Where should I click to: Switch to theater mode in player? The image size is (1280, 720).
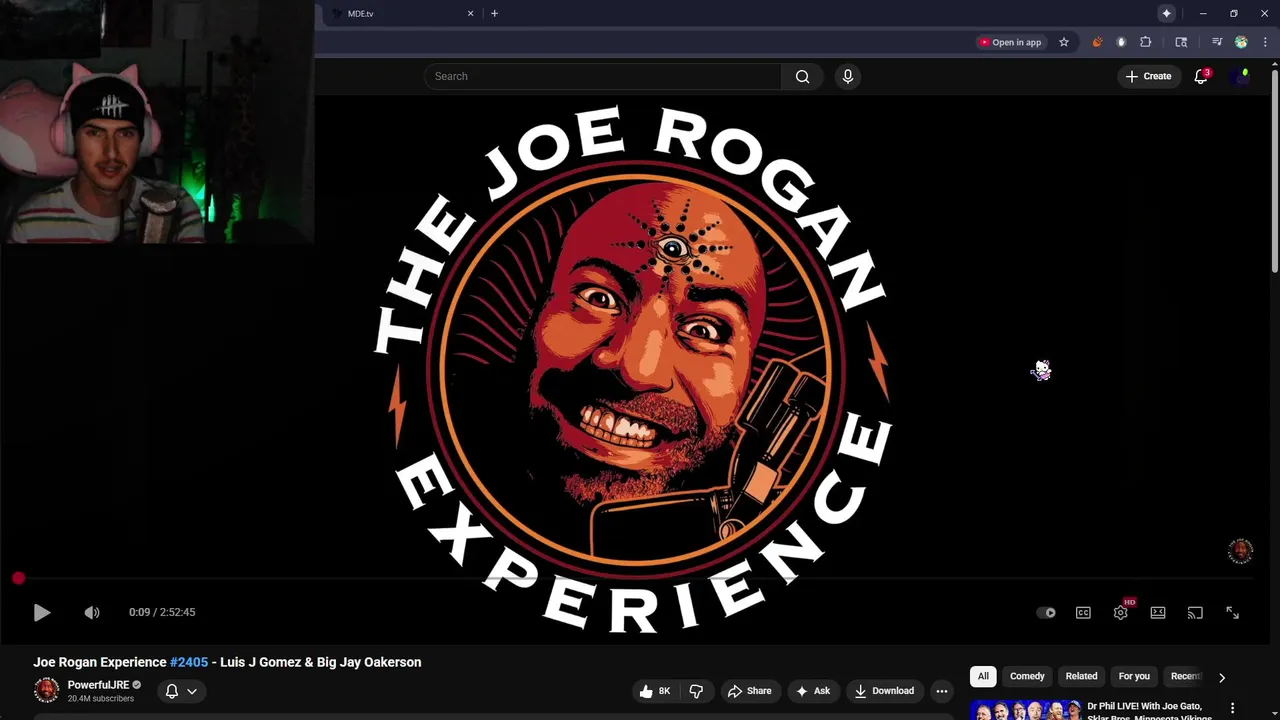[1158, 613]
